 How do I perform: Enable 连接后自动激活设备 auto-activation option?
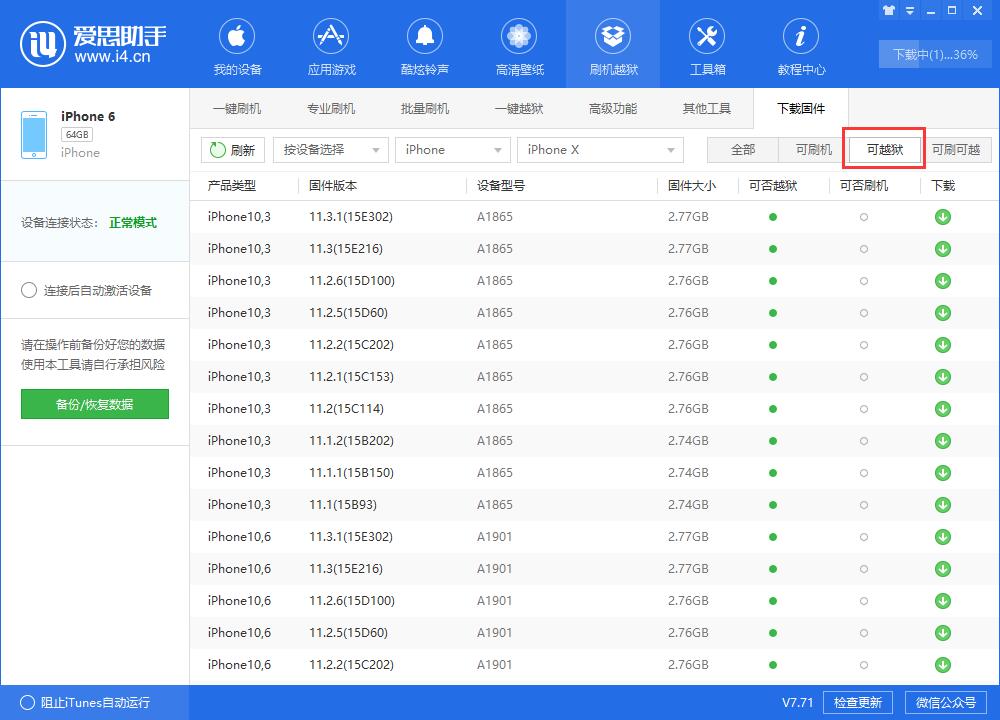30,290
